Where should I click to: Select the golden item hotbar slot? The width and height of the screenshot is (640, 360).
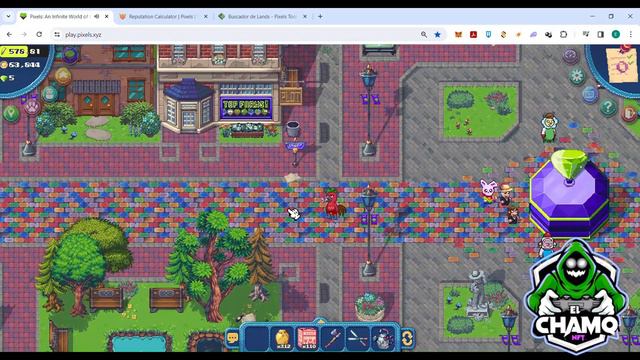click(x=282, y=338)
